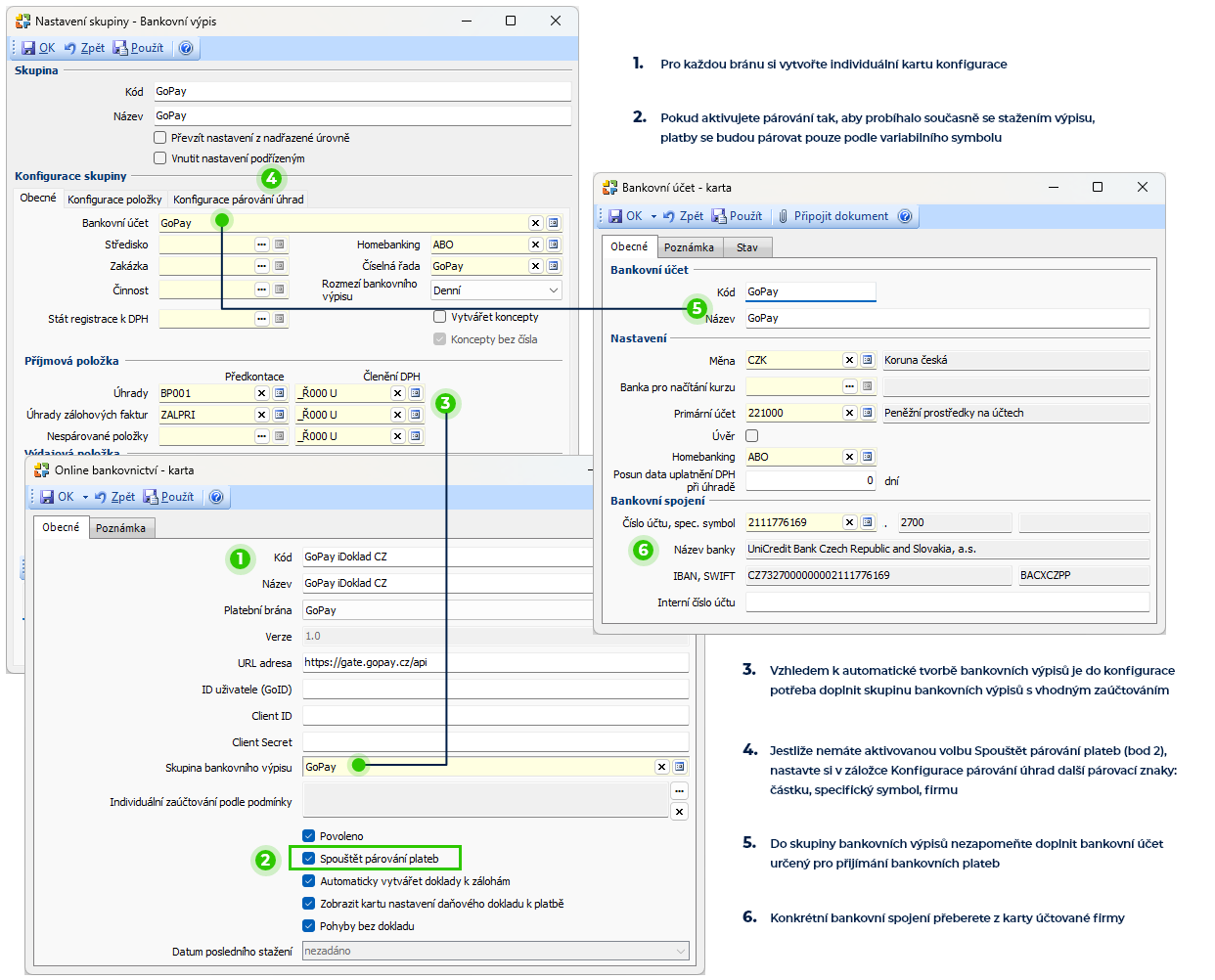Click Posun data uplatnění DPH days field
Image resolution: width=1215 pixels, height=980 pixels.
point(811,480)
